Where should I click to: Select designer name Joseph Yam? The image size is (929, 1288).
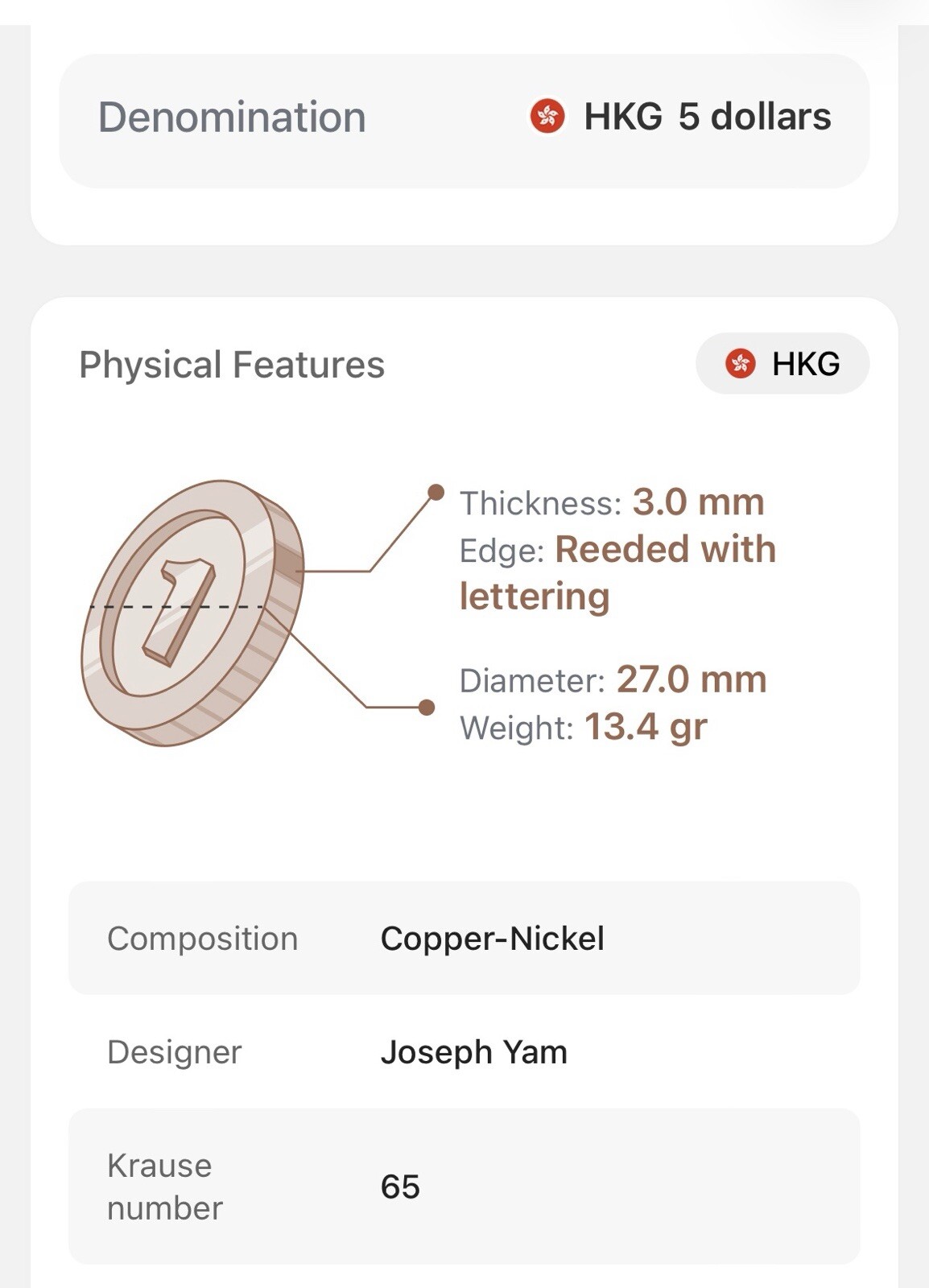click(474, 1052)
